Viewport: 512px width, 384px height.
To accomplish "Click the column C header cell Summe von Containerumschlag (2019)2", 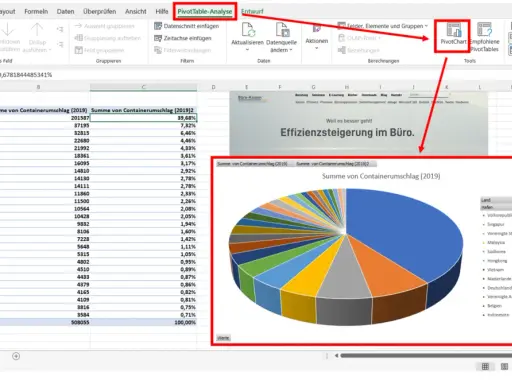I will [143, 110].
